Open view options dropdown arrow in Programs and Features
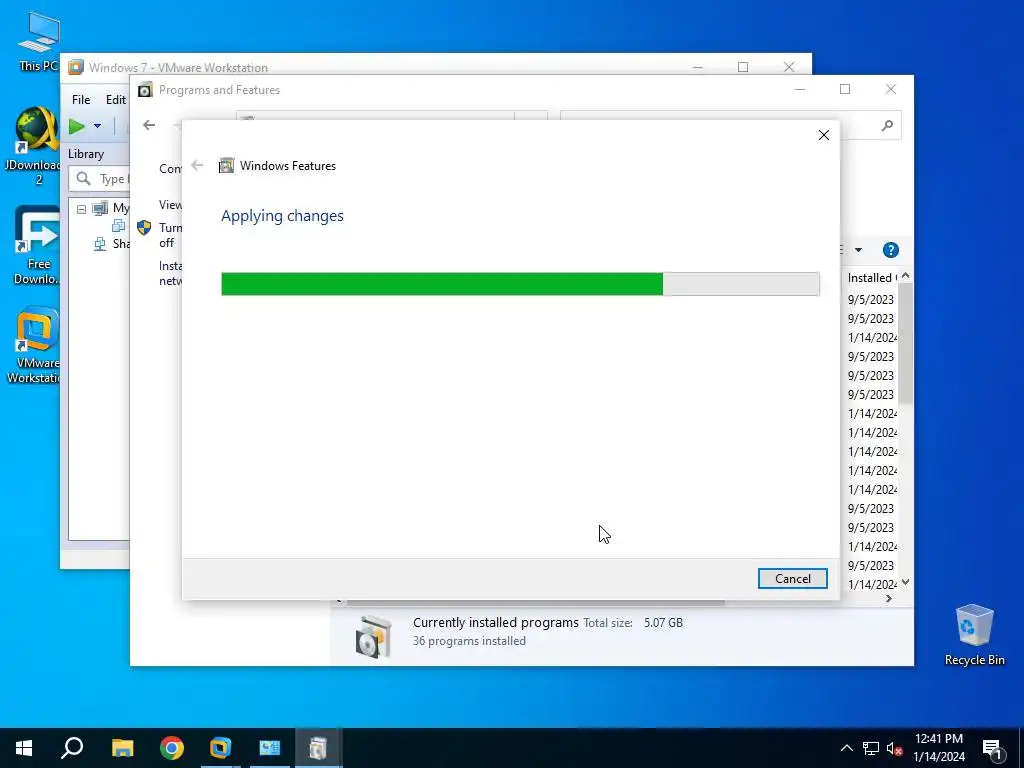Viewport: 1024px width, 768px height. pyautogui.click(x=858, y=250)
